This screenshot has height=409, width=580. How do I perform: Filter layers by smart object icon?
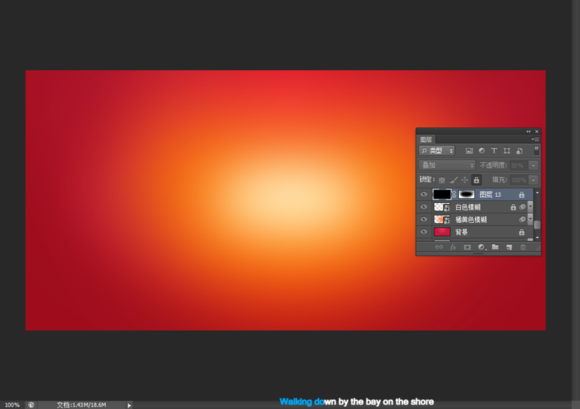pyautogui.click(x=519, y=151)
